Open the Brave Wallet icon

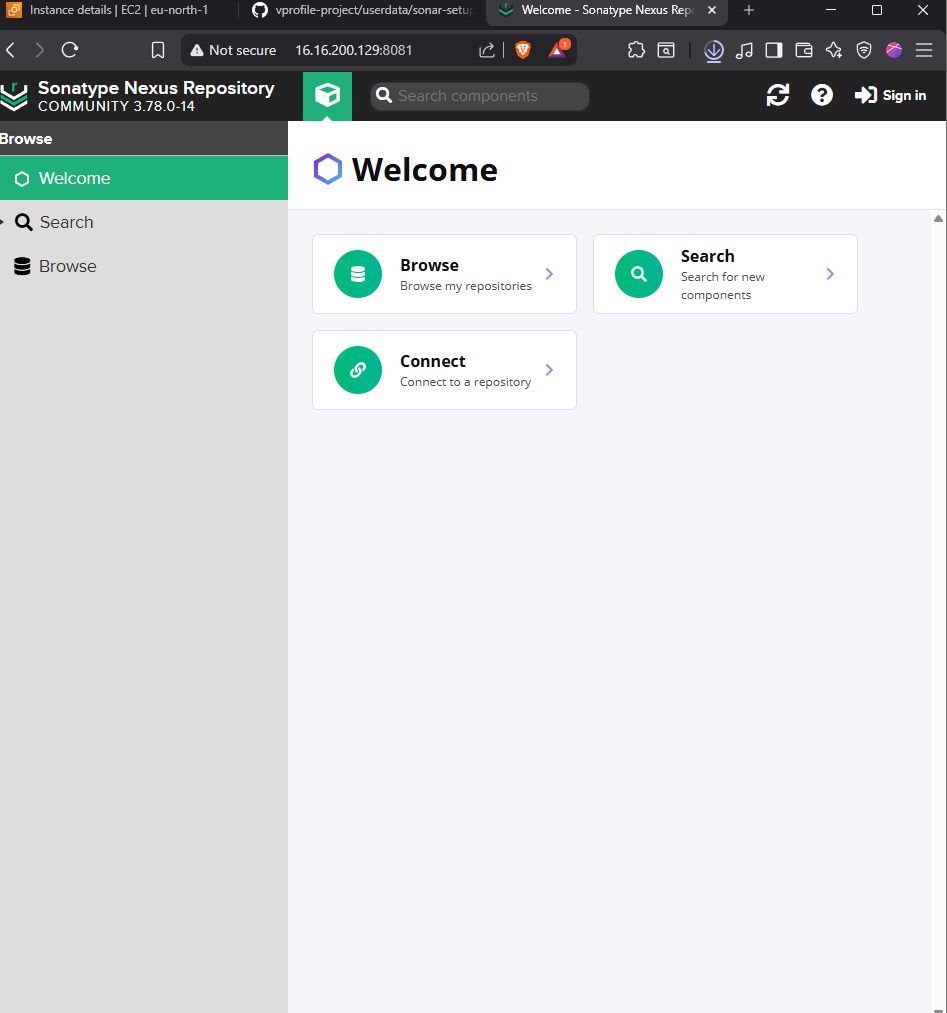pyautogui.click(x=804, y=50)
